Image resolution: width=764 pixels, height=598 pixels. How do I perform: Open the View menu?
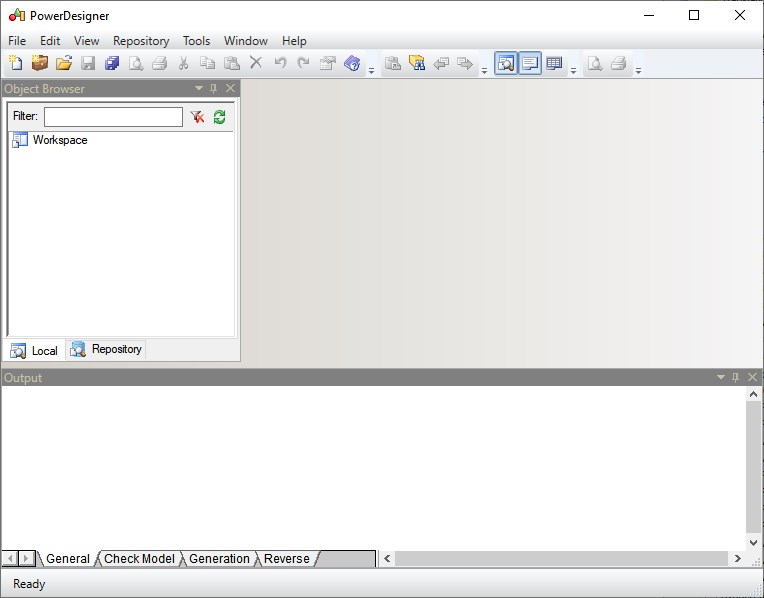click(x=87, y=41)
